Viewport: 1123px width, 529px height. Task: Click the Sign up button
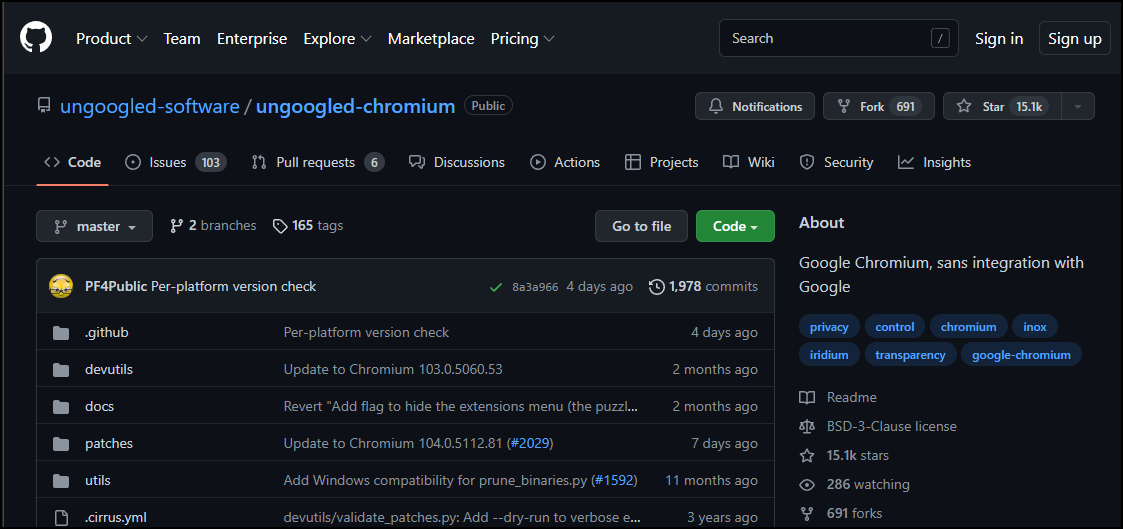pos(1074,39)
